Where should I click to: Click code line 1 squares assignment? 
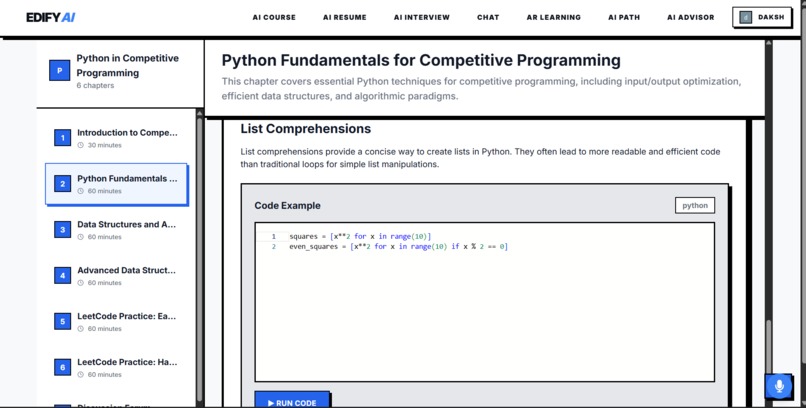point(360,236)
